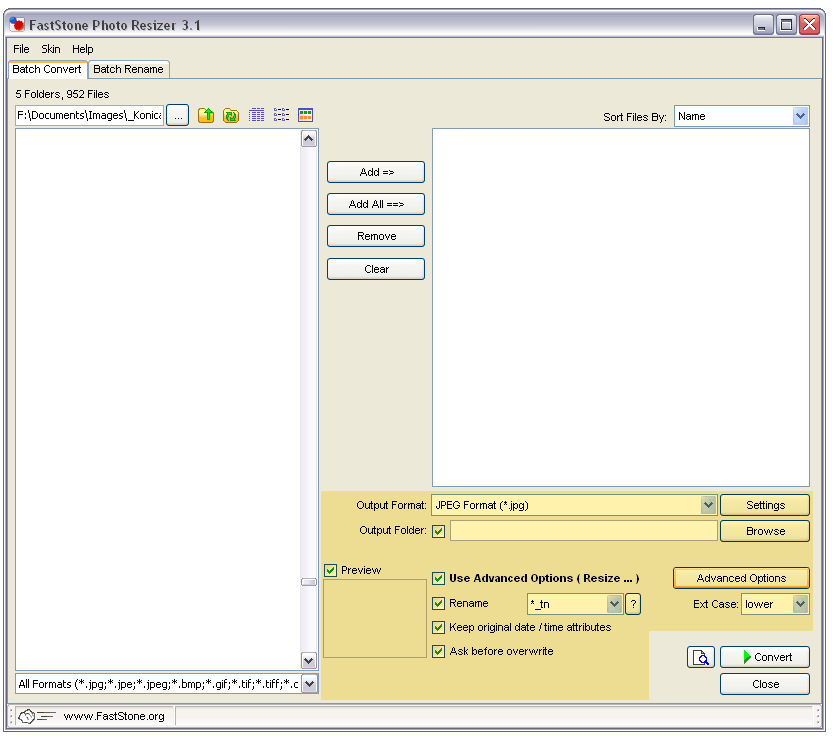
Task: Click the source folder path field
Action: (89, 115)
